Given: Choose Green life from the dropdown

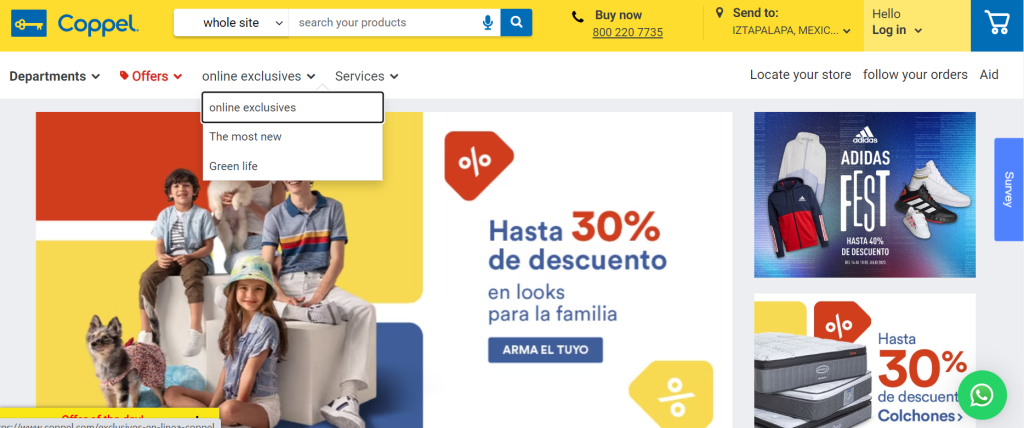Looking at the screenshot, I should (x=292, y=166).
